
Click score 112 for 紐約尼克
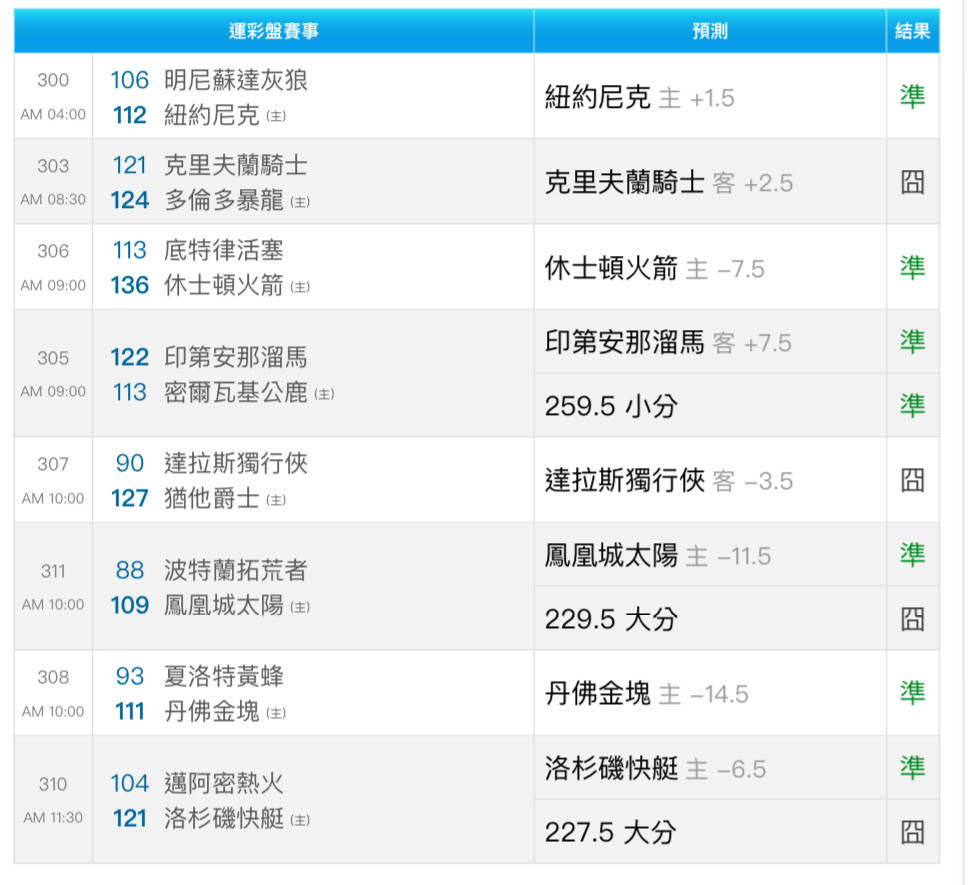click(129, 115)
